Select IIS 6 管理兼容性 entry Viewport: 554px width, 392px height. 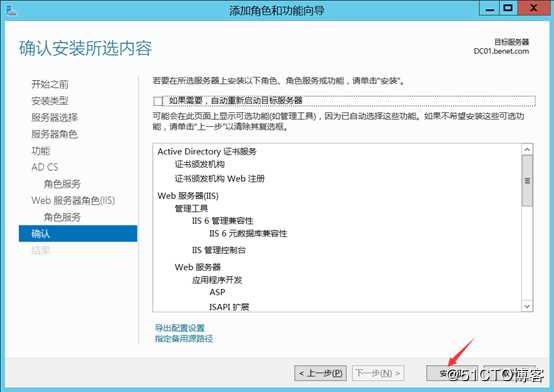(x=223, y=221)
